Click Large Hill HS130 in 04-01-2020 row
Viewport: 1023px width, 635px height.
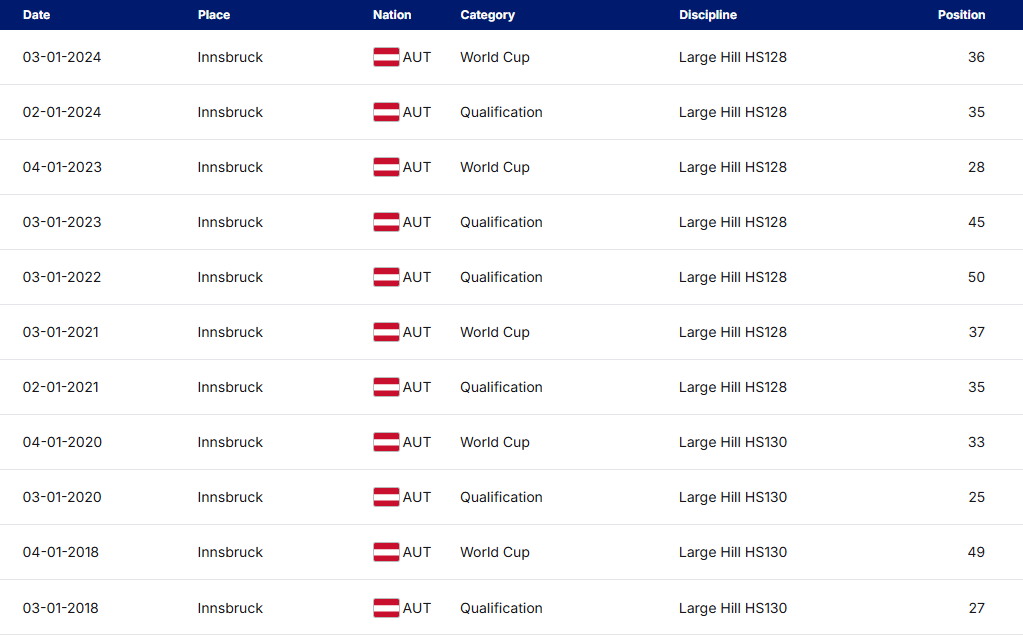[733, 442]
